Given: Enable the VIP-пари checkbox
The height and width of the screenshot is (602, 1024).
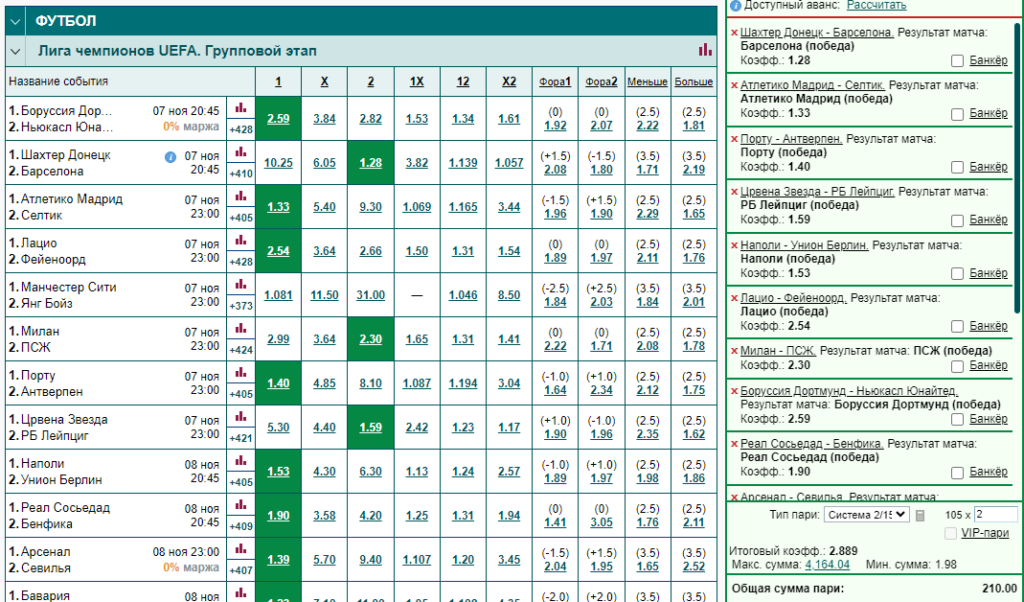Looking at the screenshot, I should coord(950,534).
